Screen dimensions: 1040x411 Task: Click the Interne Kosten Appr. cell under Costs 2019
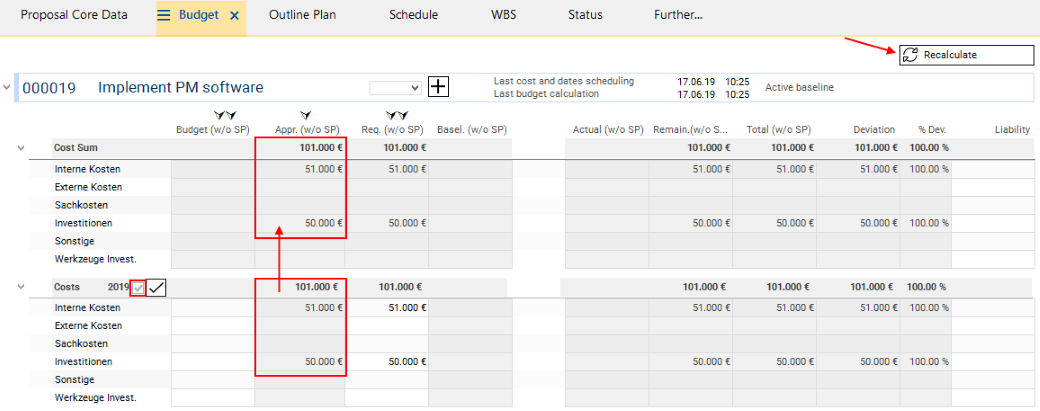300,308
